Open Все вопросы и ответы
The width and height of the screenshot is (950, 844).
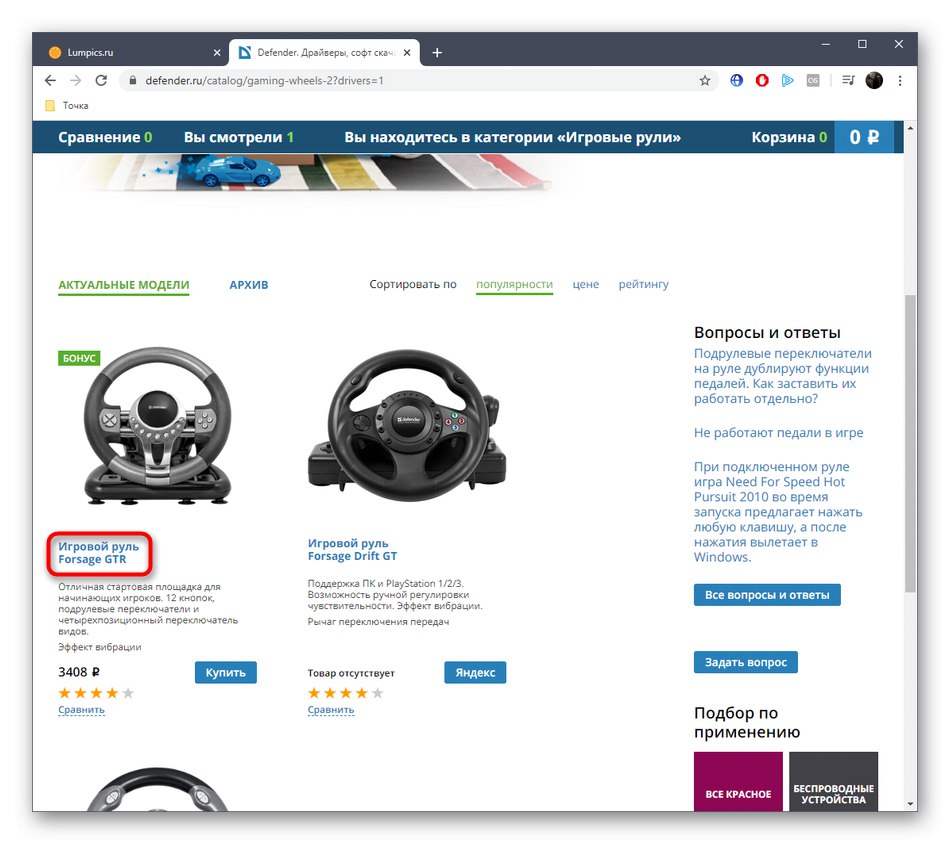766,594
